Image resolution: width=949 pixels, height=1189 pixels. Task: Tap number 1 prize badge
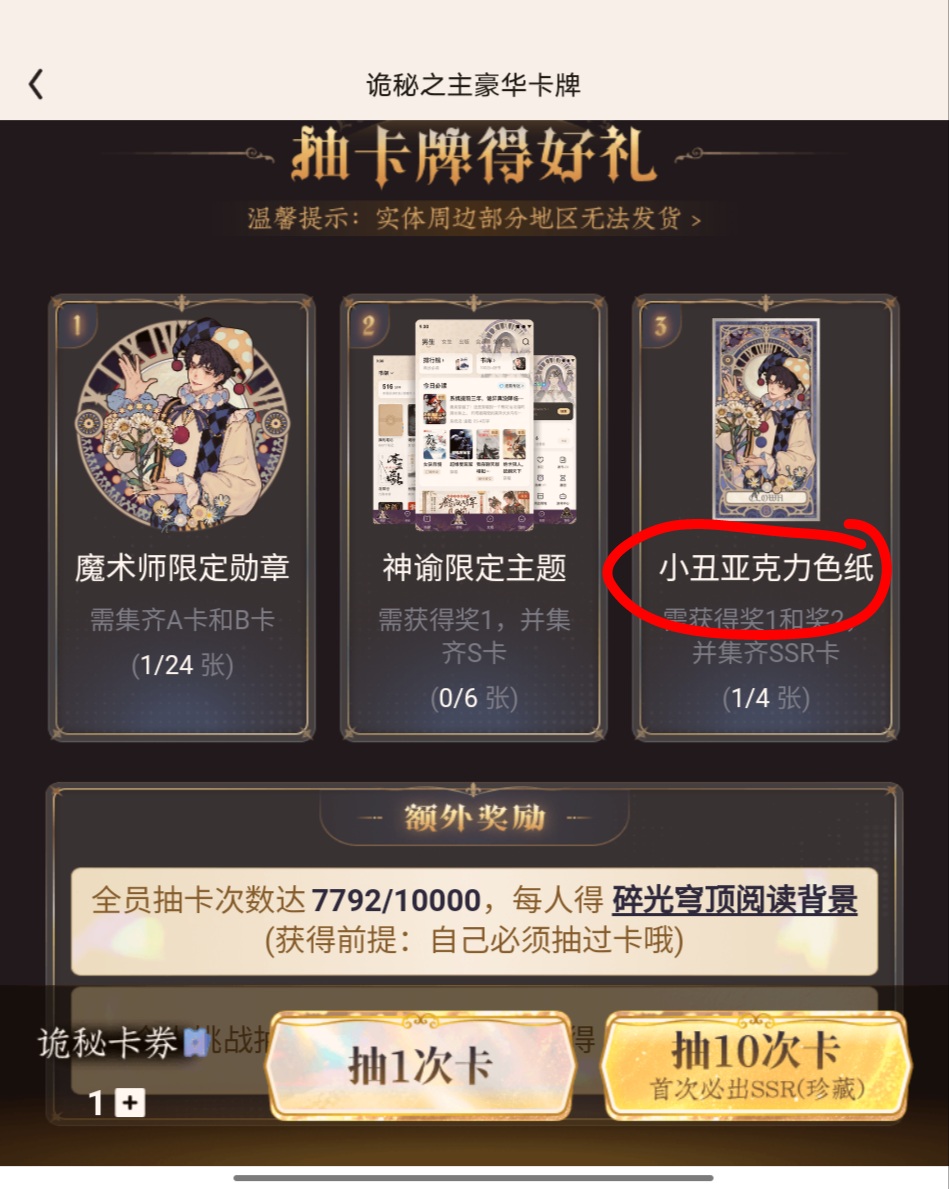coord(77,325)
